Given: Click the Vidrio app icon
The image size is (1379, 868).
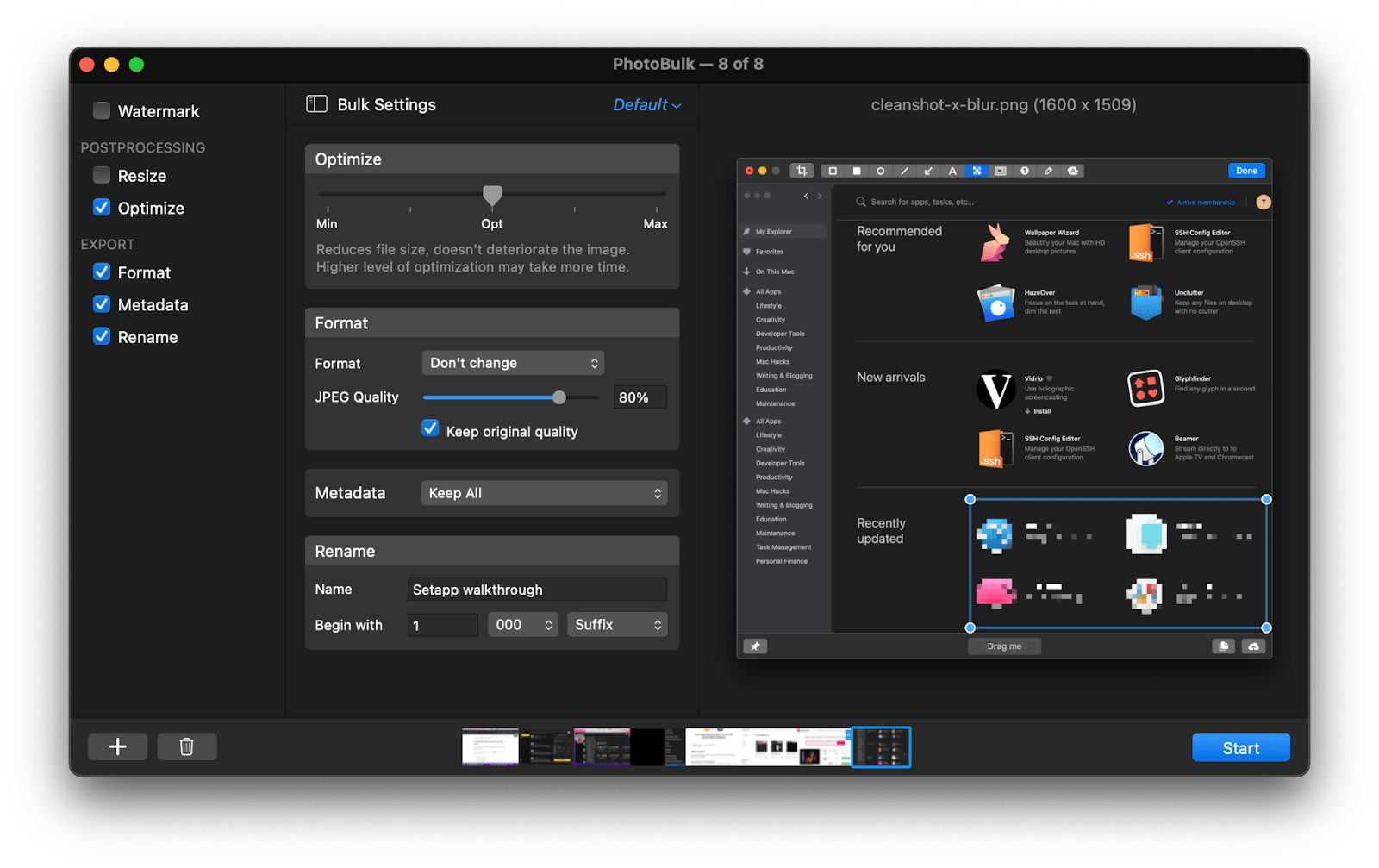Looking at the screenshot, I should coord(995,390).
